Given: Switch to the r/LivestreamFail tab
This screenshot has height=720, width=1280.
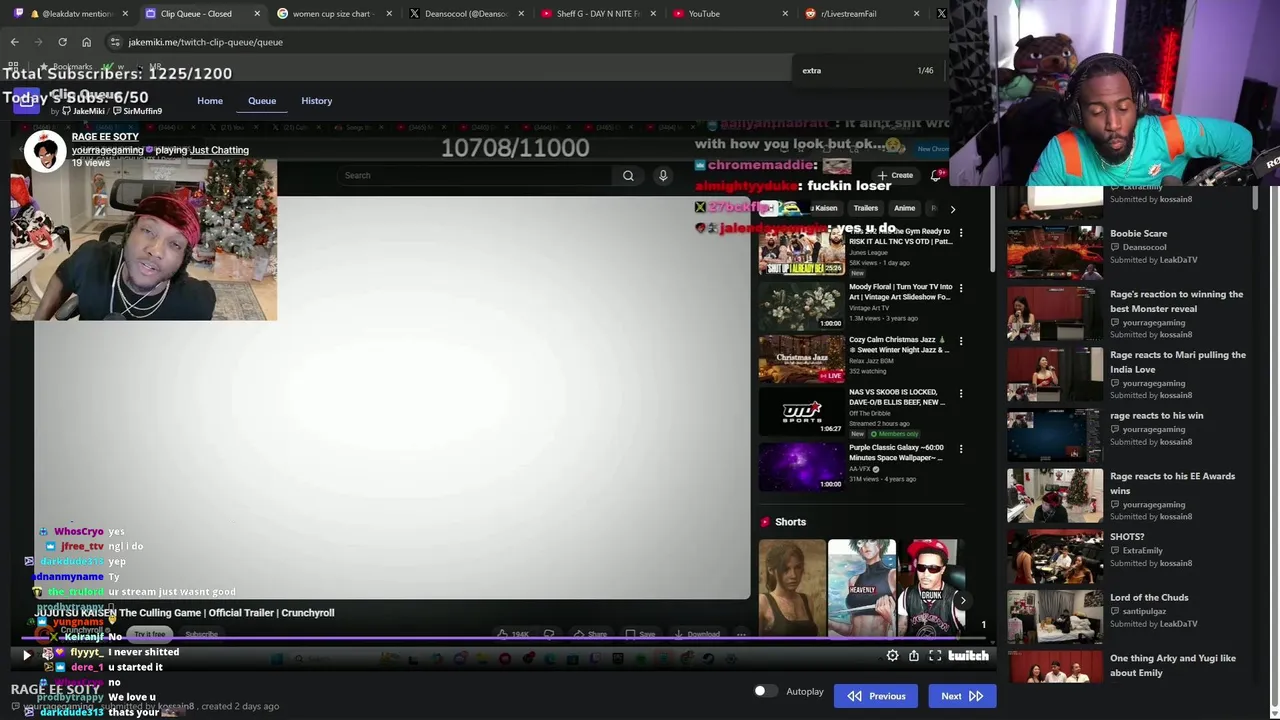Looking at the screenshot, I should tap(860, 14).
